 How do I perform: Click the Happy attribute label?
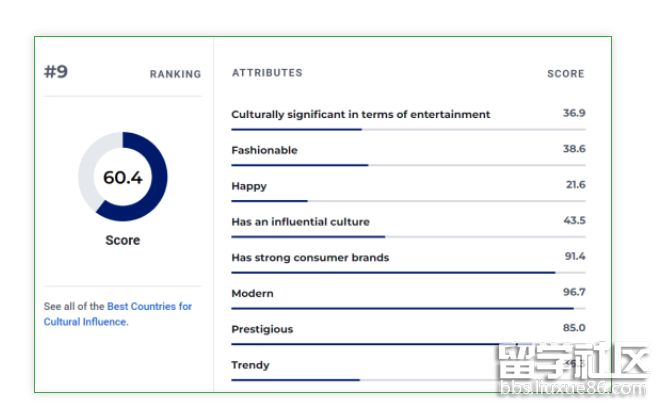click(249, 186)
